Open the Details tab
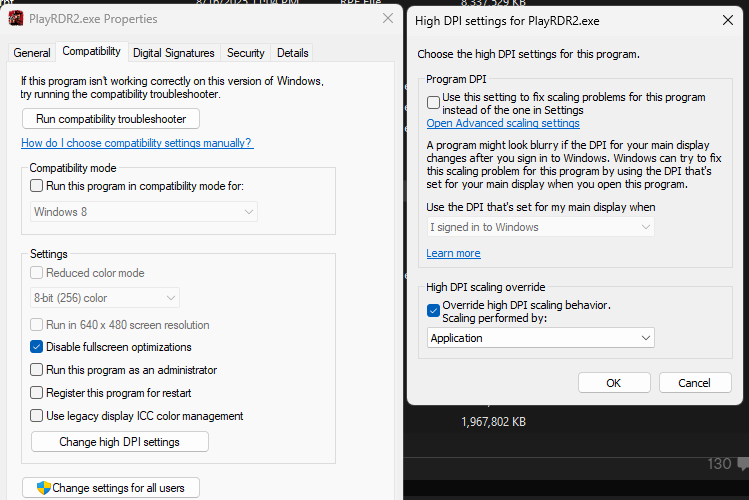The width and height of the screenshot is (749, 500). [292, 53]
